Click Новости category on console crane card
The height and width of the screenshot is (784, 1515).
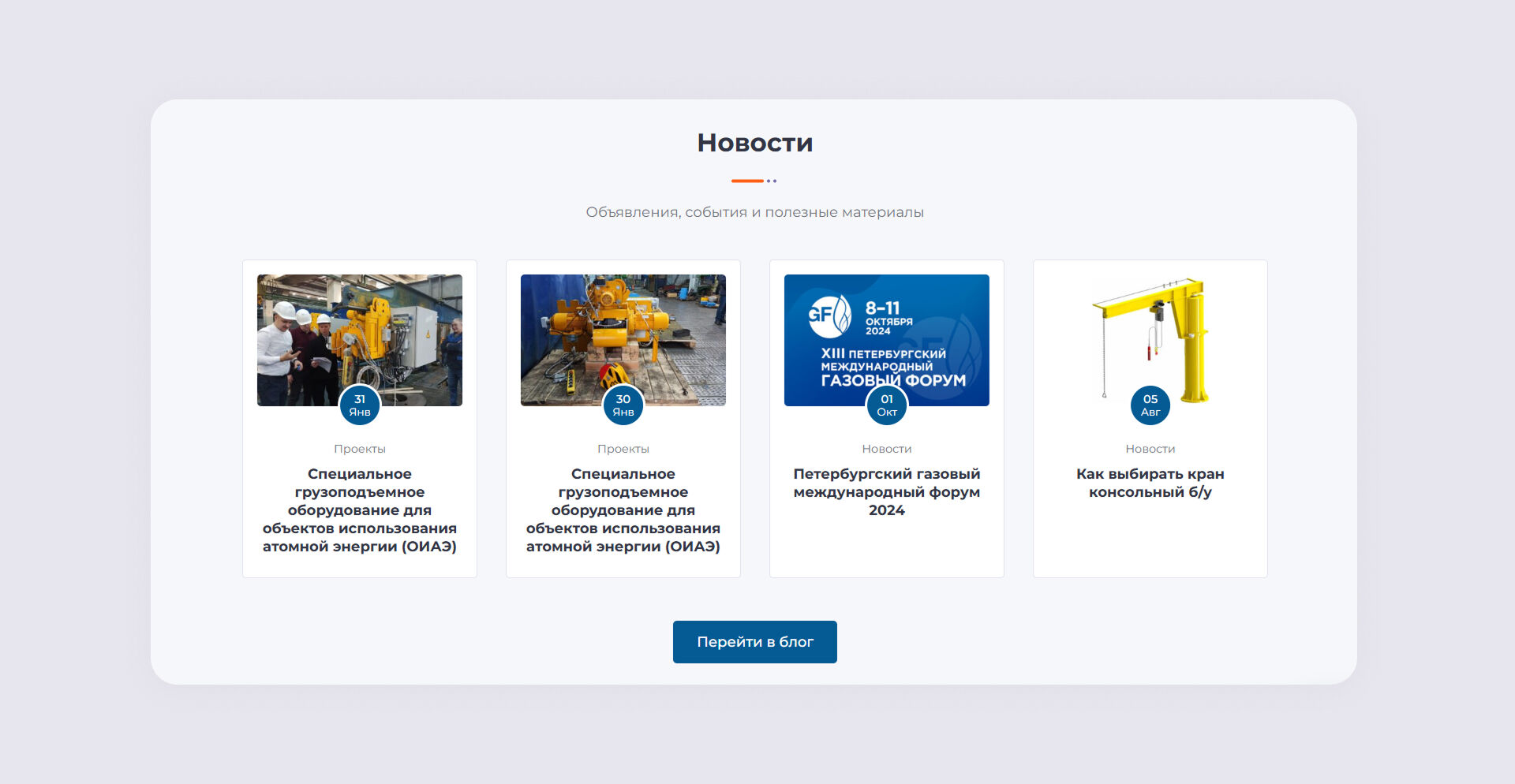click(x=1150, y=449)
